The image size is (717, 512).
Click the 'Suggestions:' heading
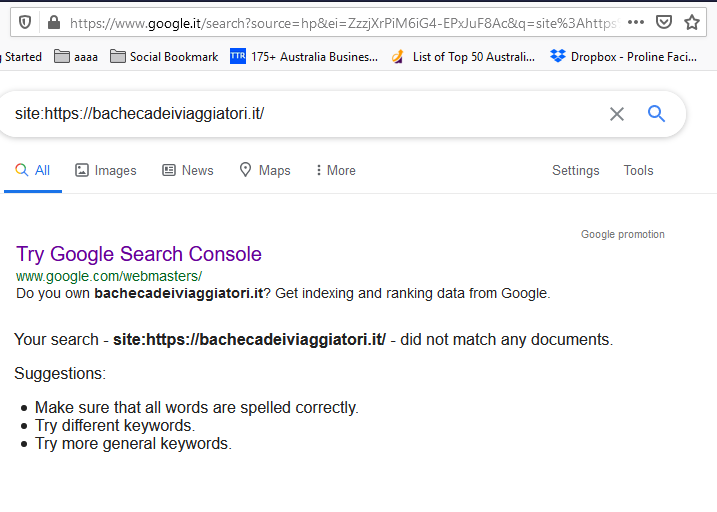(60, 373)
